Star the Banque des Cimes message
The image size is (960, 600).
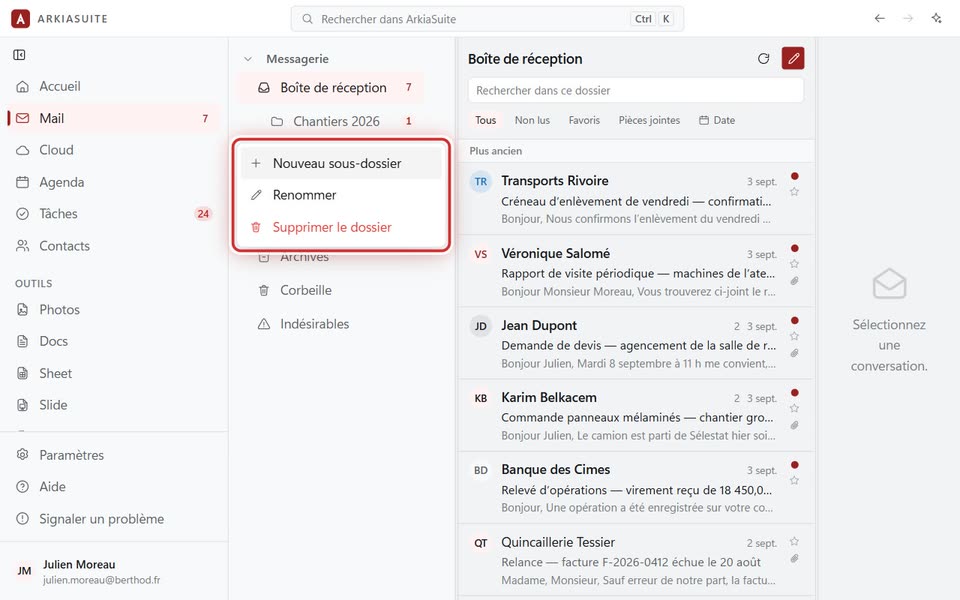coord(794,481)
